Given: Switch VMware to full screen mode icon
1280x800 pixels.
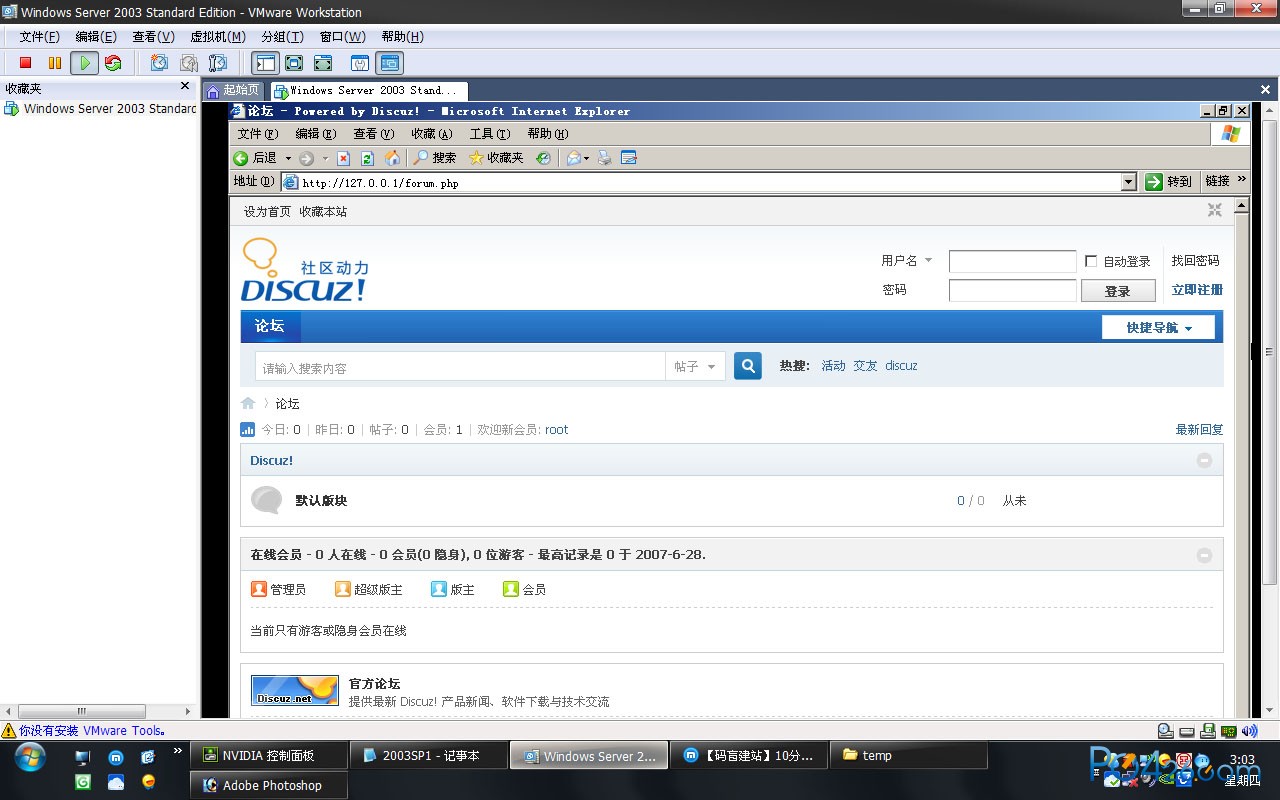Looking at the screenshot, I should 294,63.
